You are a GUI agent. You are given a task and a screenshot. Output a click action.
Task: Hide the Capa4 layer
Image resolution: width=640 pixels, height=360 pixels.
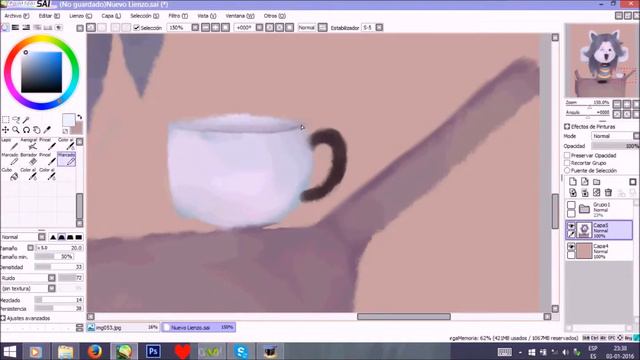coord(571,247)
